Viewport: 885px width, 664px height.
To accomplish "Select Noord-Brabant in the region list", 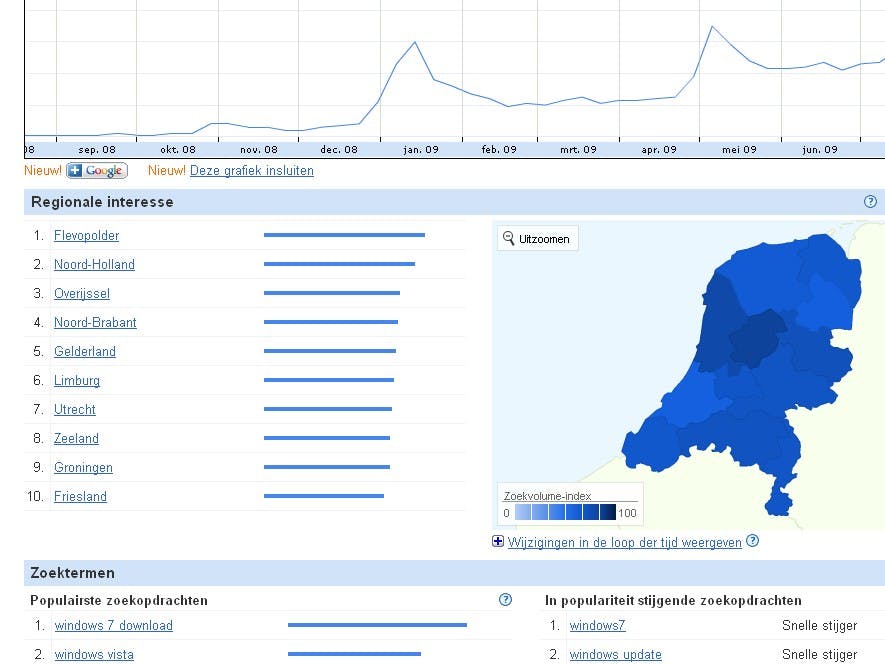I will tap(95, 322).
